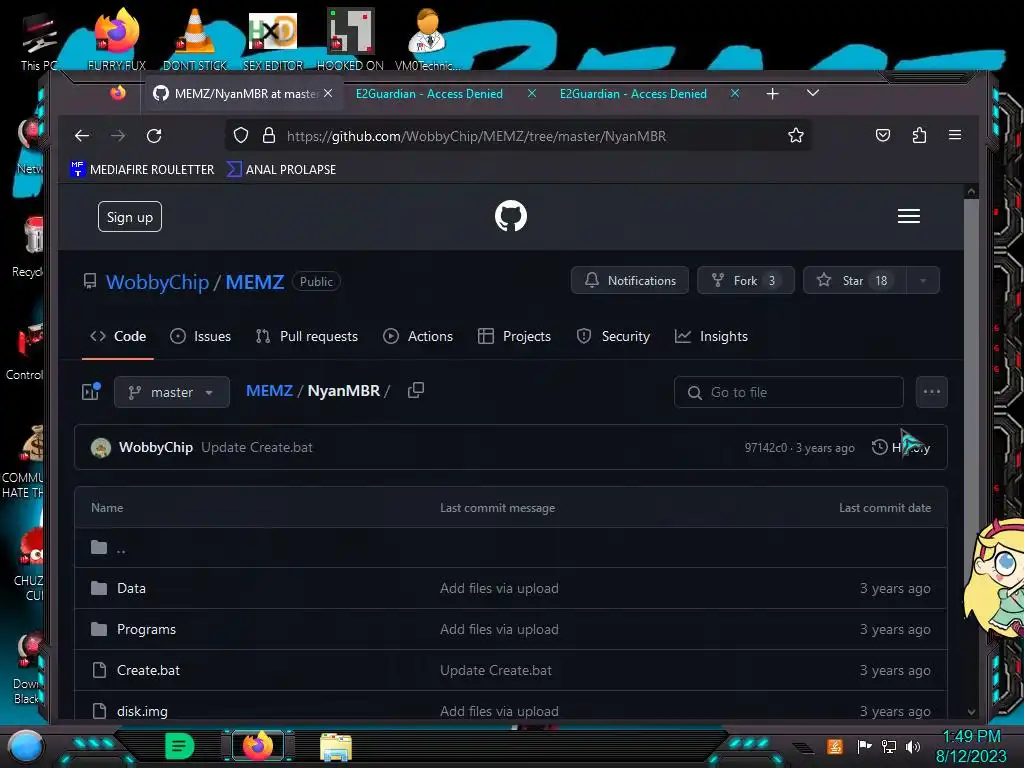Switch to the MEMZ/NyanMBR tab

tap(242, 93)
